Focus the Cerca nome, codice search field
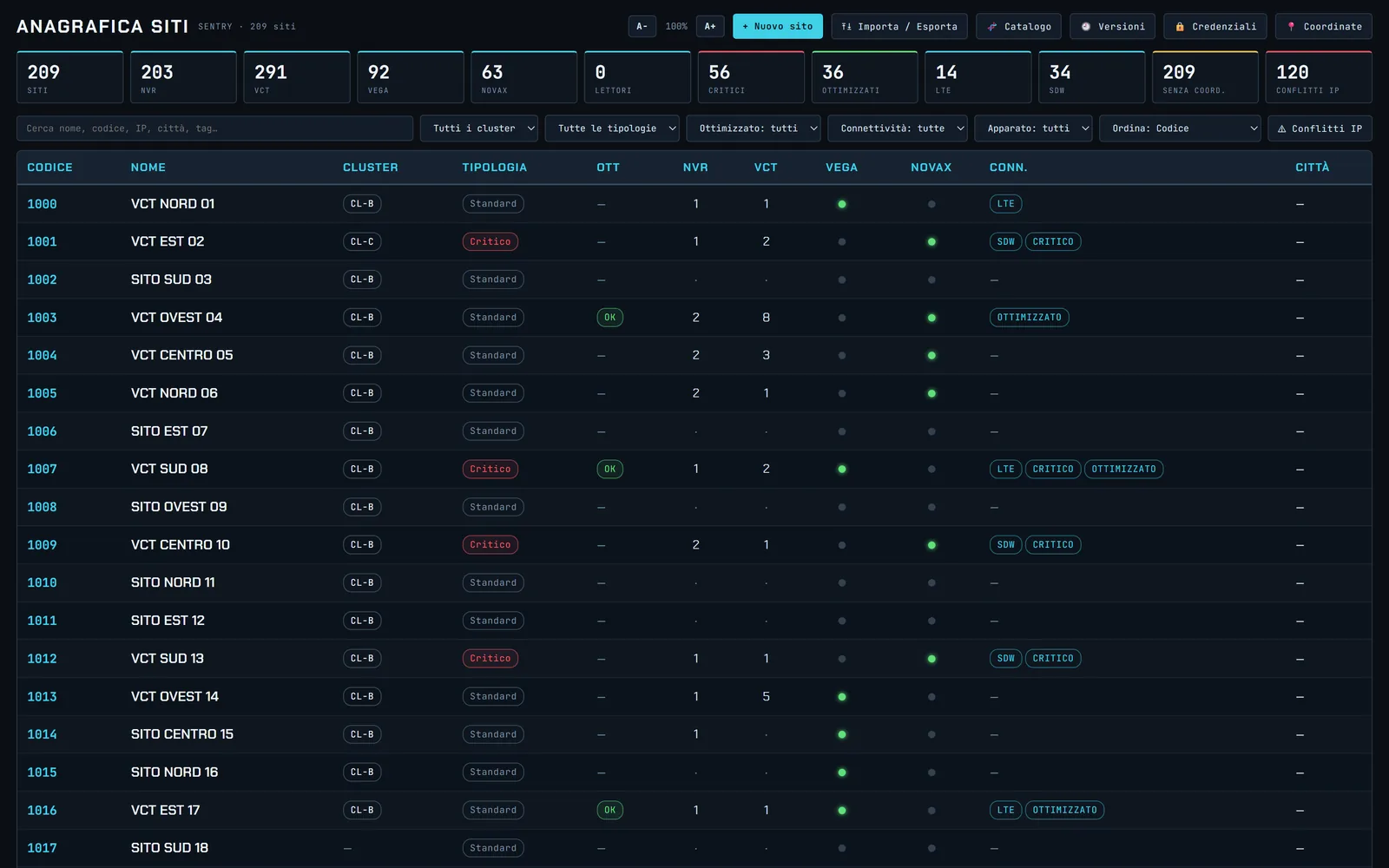1389x868 pixels. click(214, 128)
